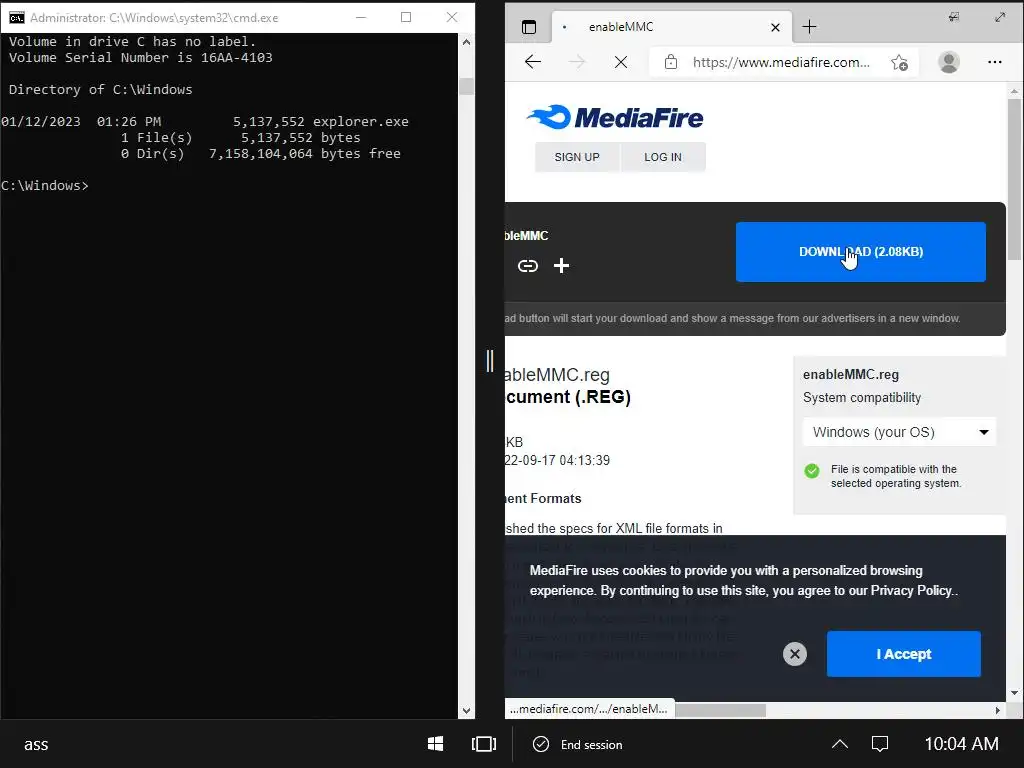Open the LOG IN page
1024x768 pixels.
(x=663, y=157)
